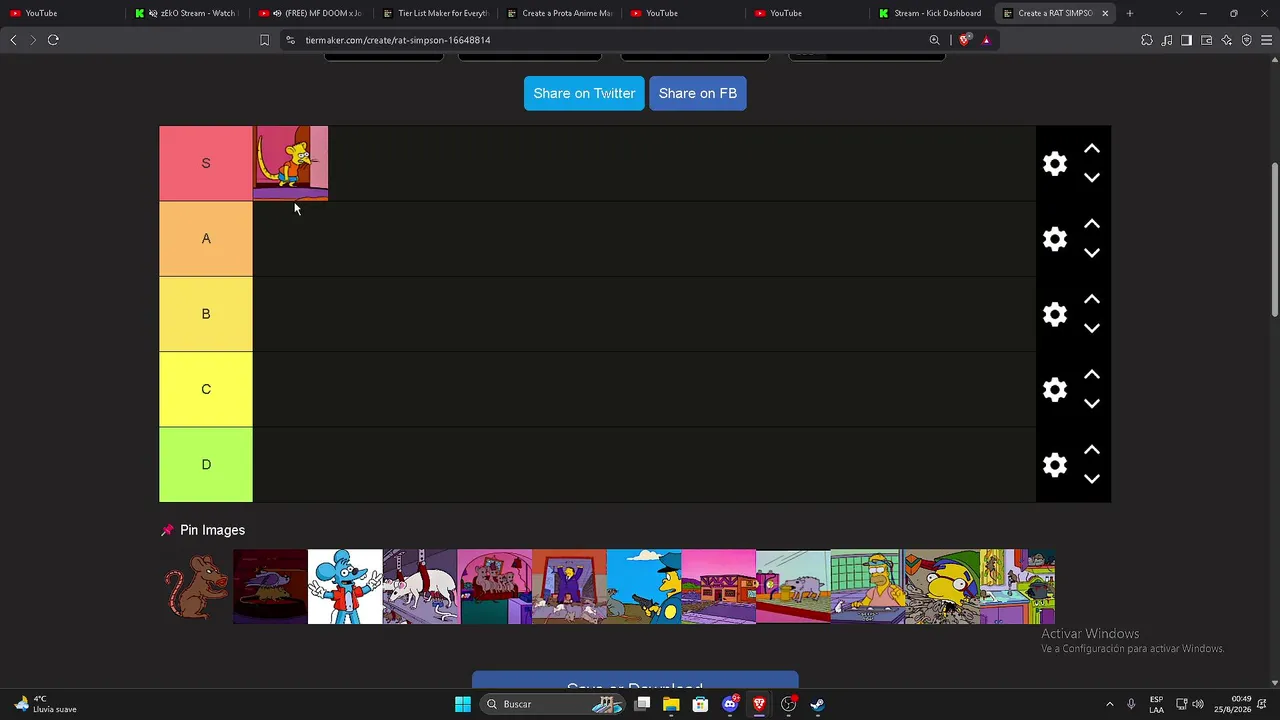Open the browser main hamburger menu
The height and width of the screenshot is (720, 1280).
(1266, 40)
